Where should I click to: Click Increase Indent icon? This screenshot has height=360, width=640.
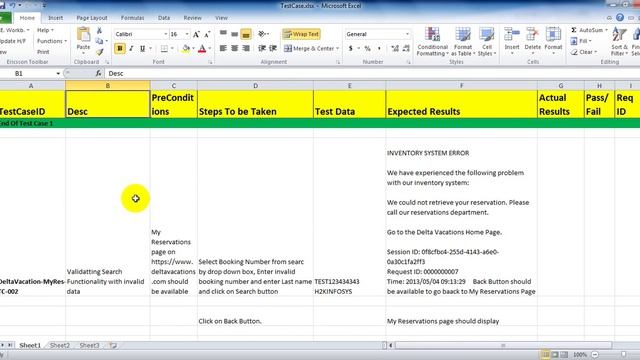273,49
